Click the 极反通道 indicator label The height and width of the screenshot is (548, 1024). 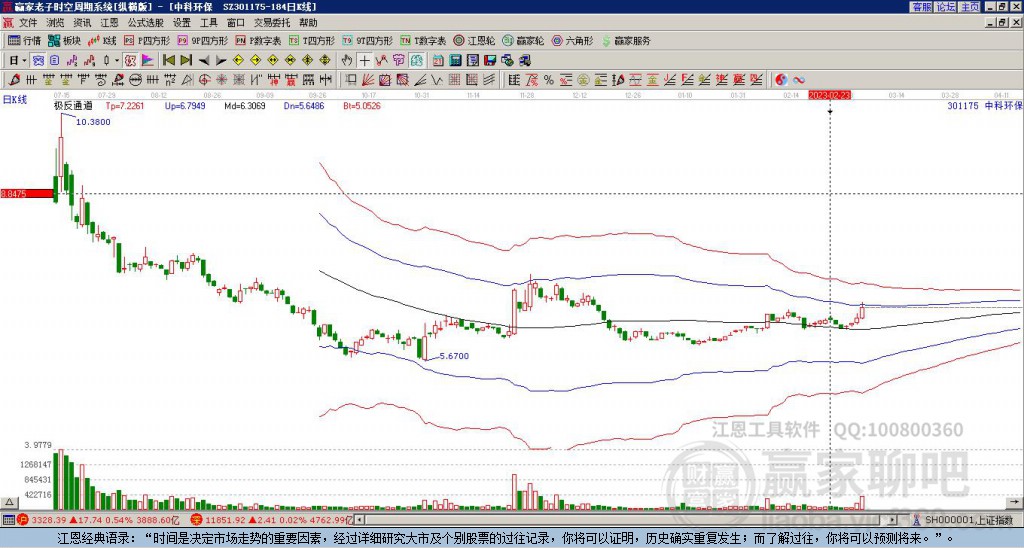pos(73,106)
